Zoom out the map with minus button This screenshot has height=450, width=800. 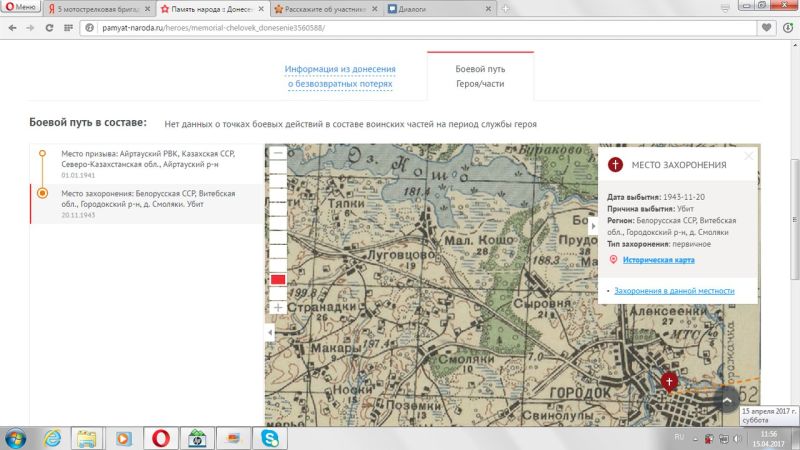pos(278,153)
